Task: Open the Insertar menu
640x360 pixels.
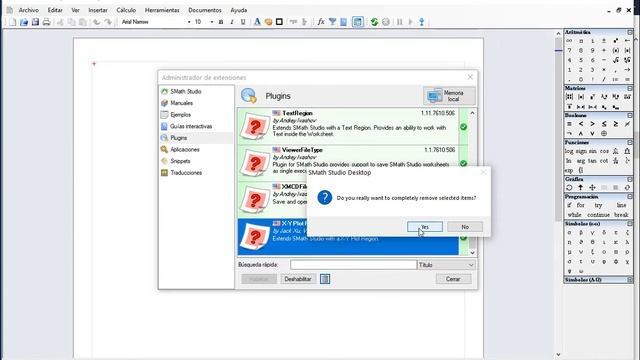Action: tap(98, 10)
